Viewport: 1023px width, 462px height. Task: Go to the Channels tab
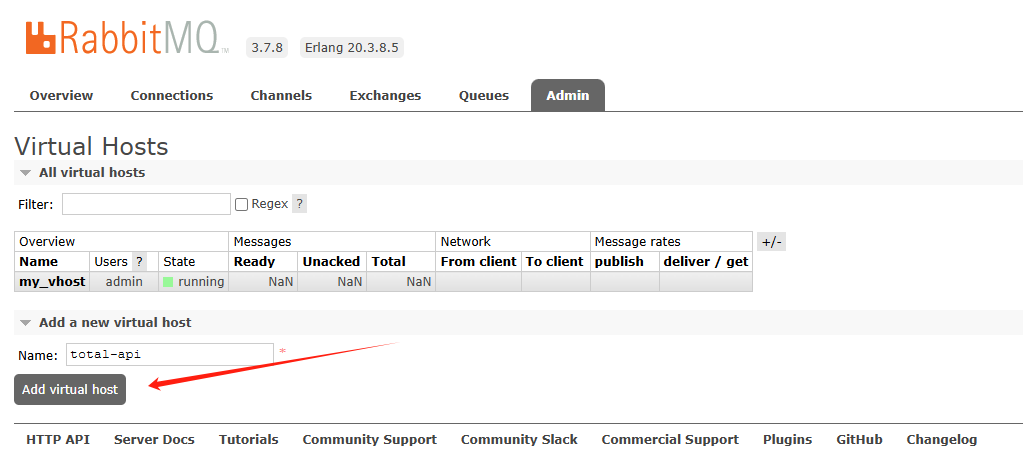281,95
